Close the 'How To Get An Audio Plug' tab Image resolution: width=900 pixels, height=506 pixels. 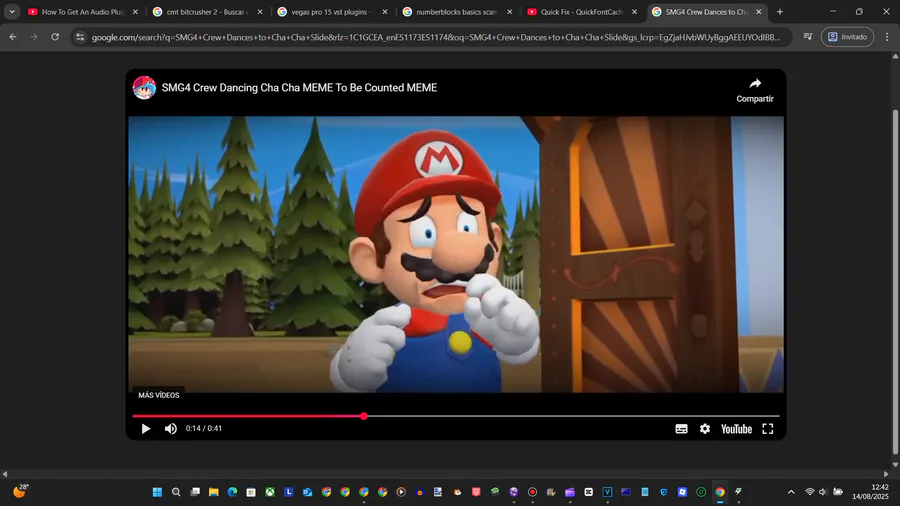tap(135, 11)
